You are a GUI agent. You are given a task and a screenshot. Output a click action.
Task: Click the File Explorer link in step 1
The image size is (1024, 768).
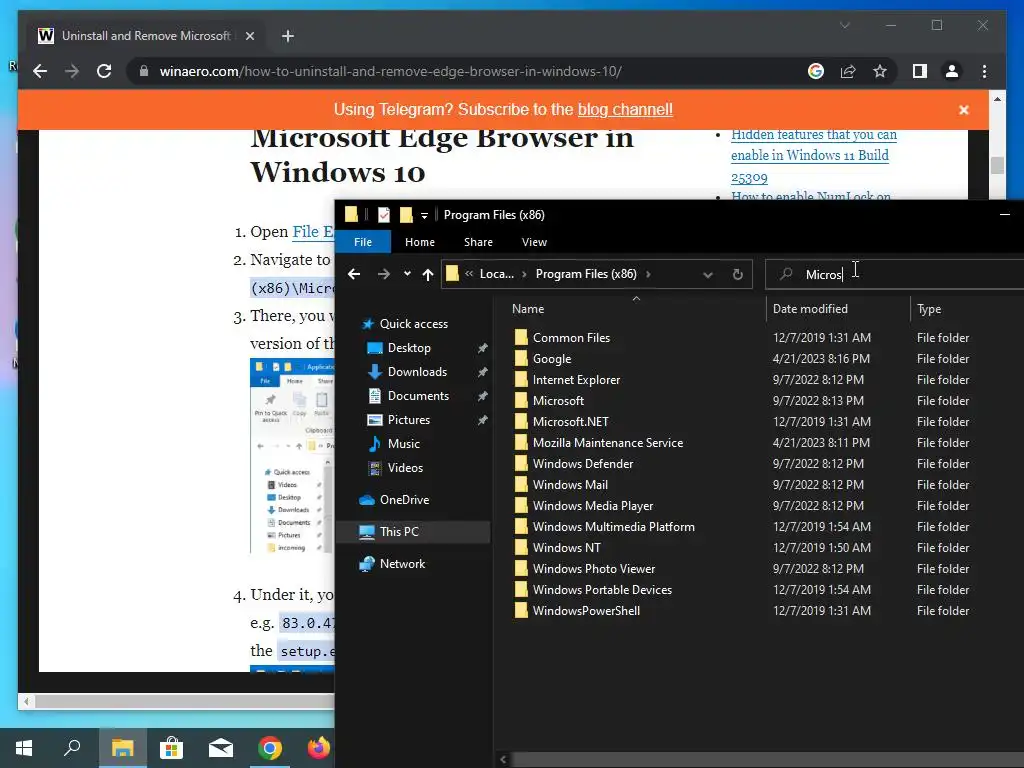point(313,232)
